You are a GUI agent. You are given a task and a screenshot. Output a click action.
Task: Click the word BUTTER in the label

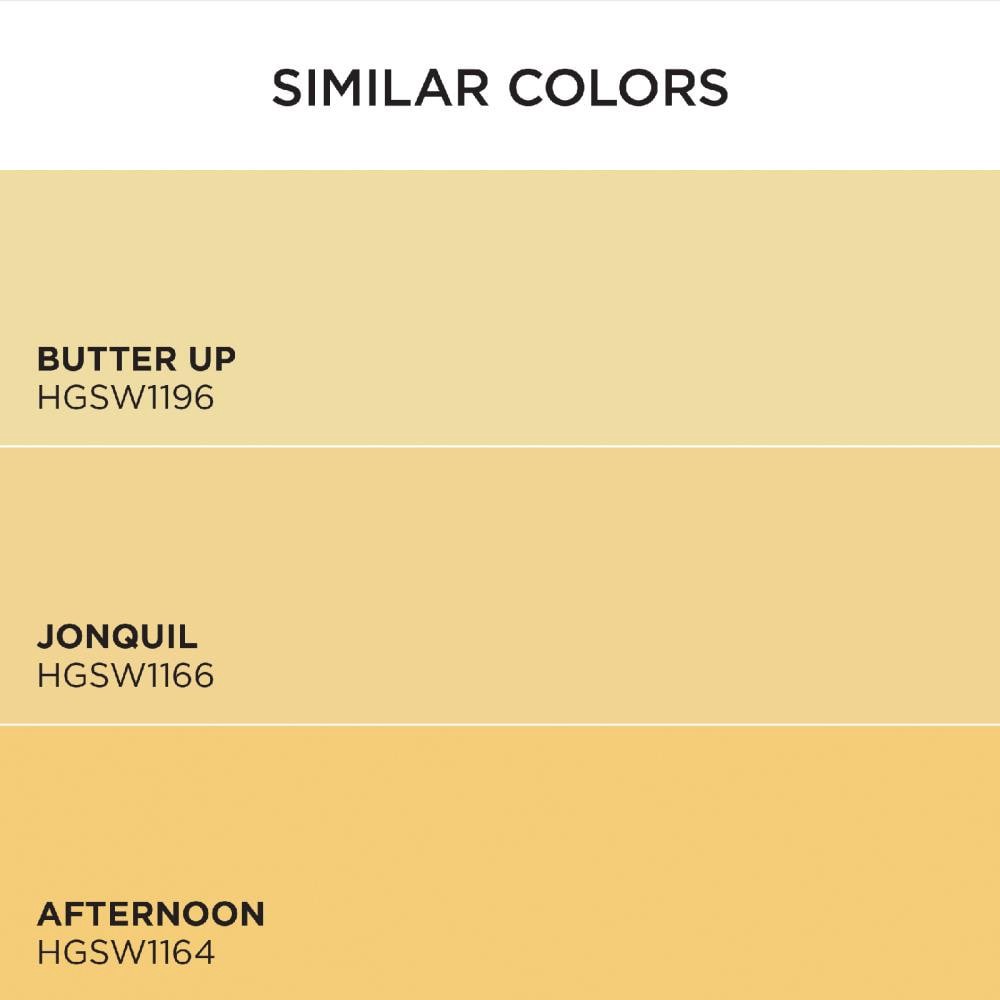[97, 358]
